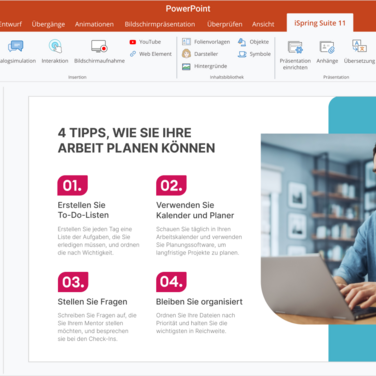Click the 02. number badge
Image resolution: width=376 pixels, height=376 pixels.
tap(171, 185)
